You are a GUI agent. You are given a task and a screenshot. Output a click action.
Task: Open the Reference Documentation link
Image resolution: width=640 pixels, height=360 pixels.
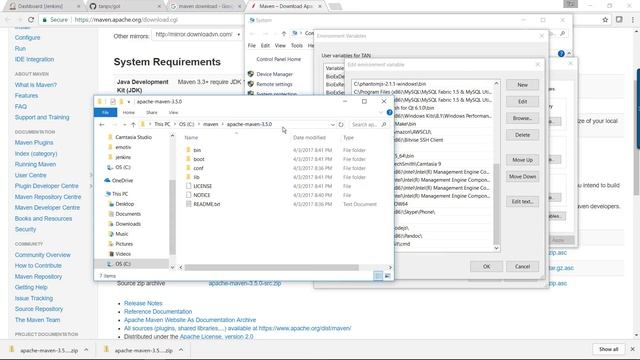coord(158,311)
